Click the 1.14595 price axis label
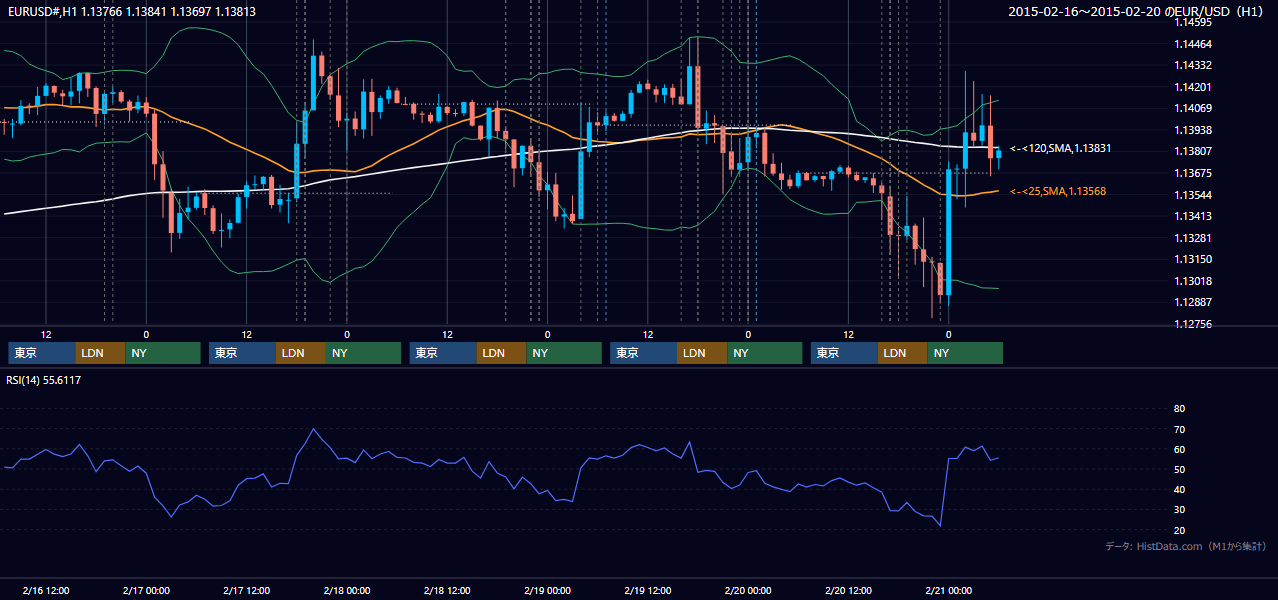Image resolution: width=1278 pixels, height=600 pixels. pos(1195,22)
